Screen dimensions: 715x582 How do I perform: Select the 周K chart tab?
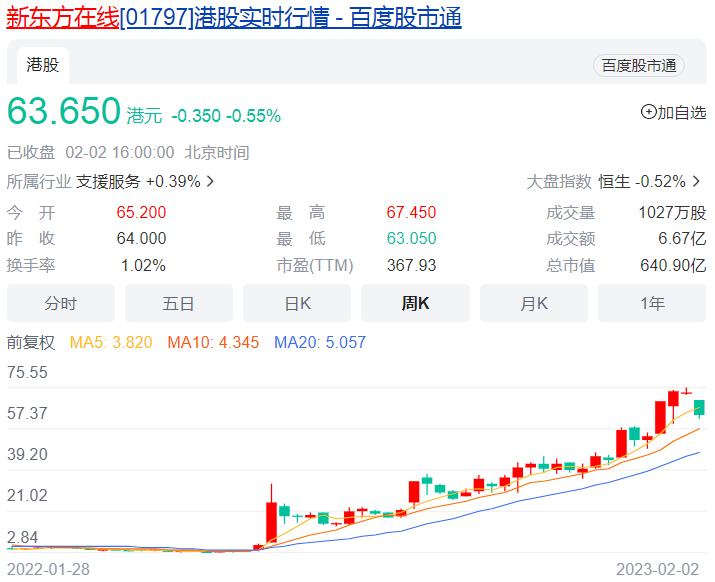(x=415, y=303)
